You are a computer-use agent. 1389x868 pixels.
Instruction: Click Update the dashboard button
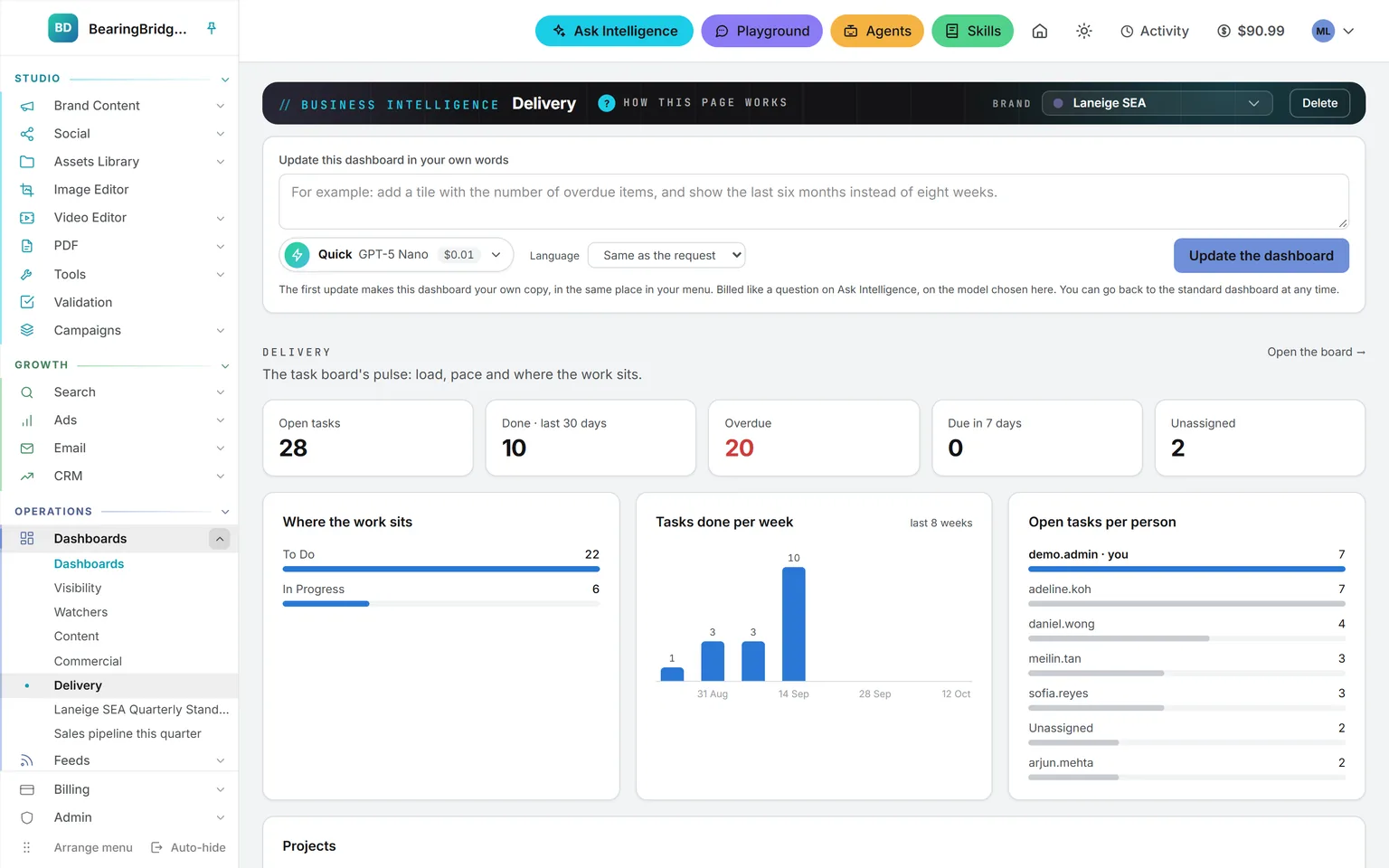1261,256
